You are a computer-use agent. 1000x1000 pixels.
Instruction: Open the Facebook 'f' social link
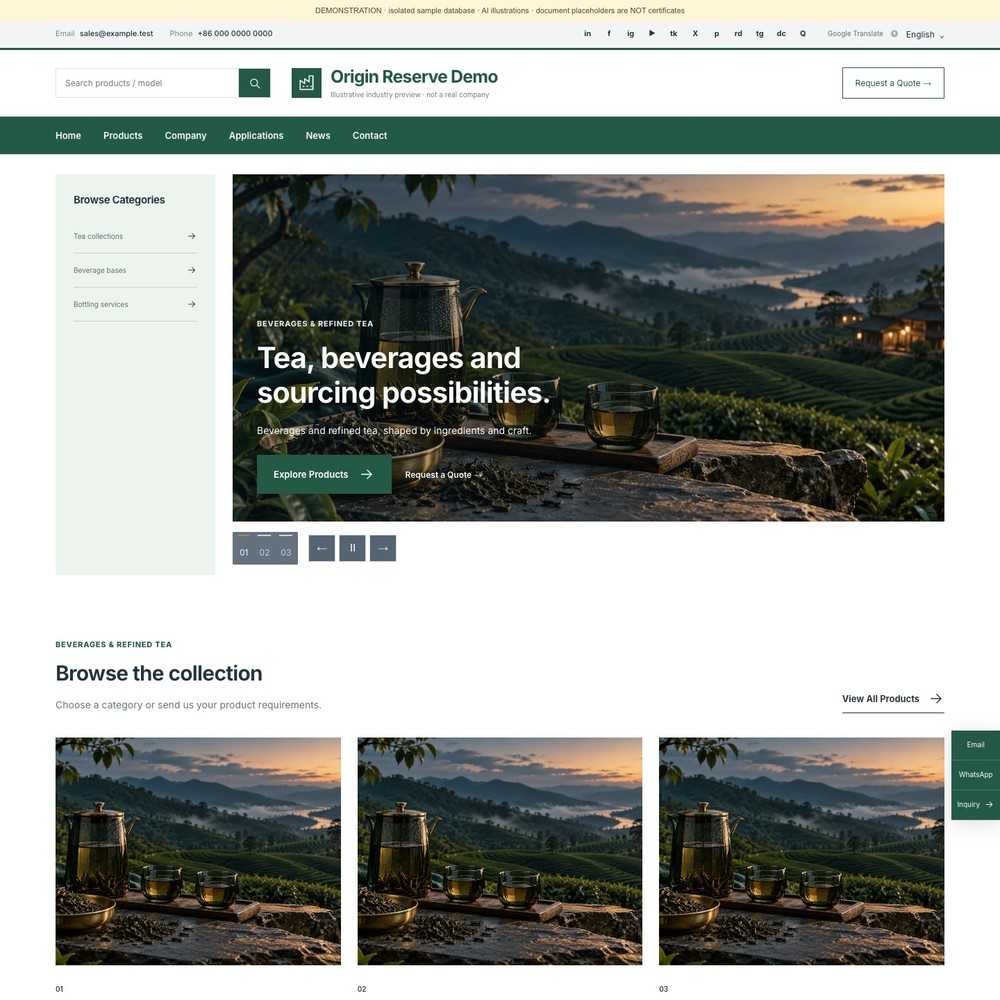click(609, 34)
